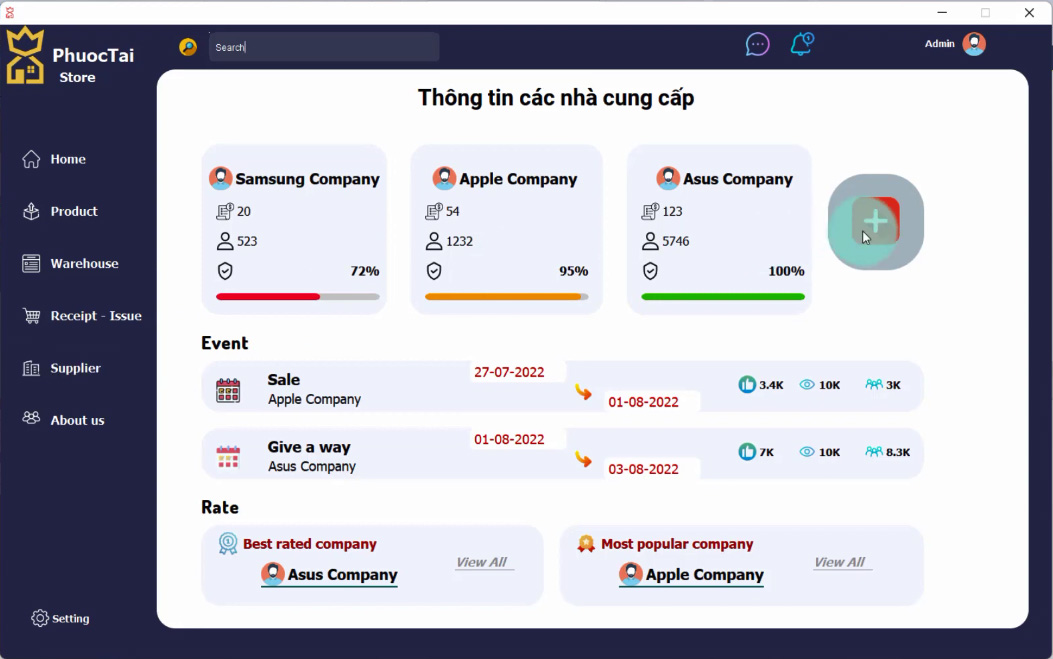
Task: Select the Apple Company card title
Action: [518, 179]
